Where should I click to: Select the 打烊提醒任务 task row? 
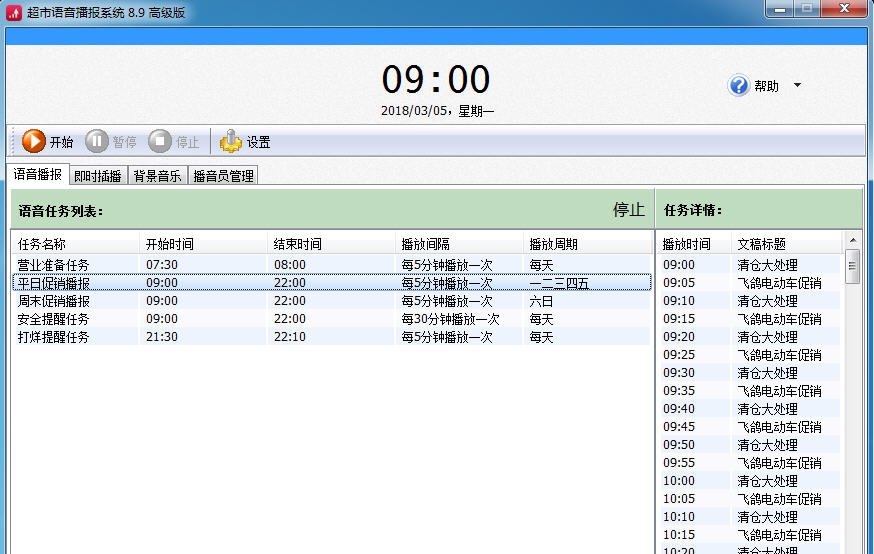(54, 337)
